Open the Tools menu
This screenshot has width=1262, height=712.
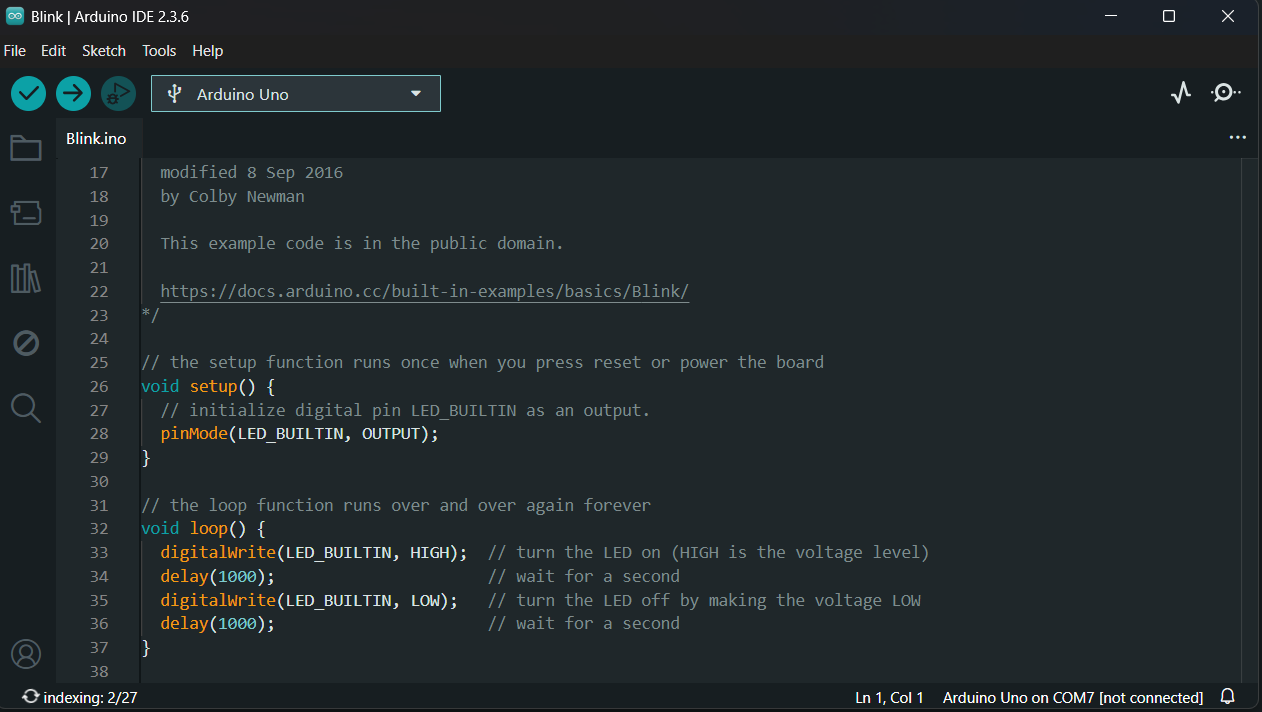point(159,51)
